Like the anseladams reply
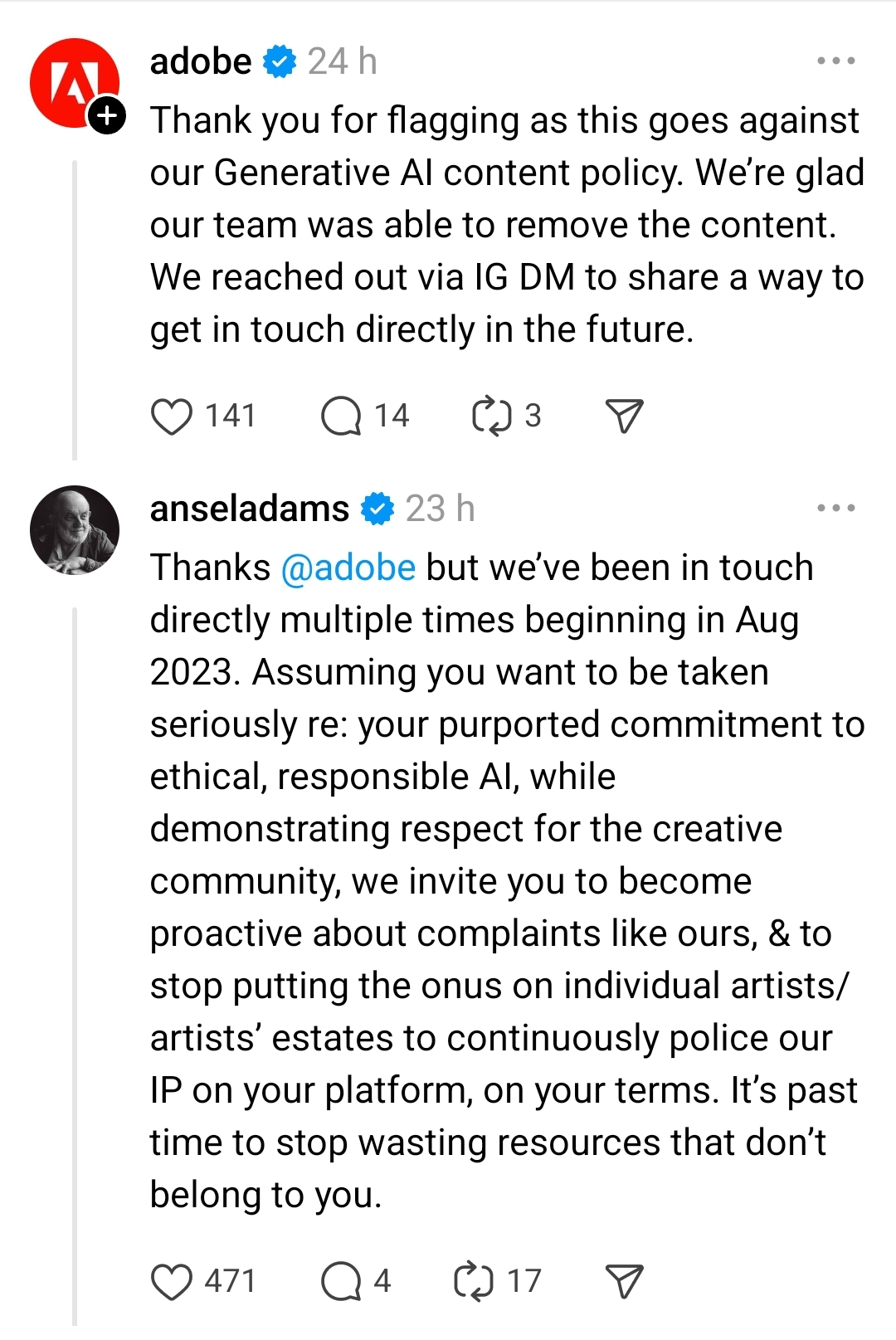 coord(172,1282)
